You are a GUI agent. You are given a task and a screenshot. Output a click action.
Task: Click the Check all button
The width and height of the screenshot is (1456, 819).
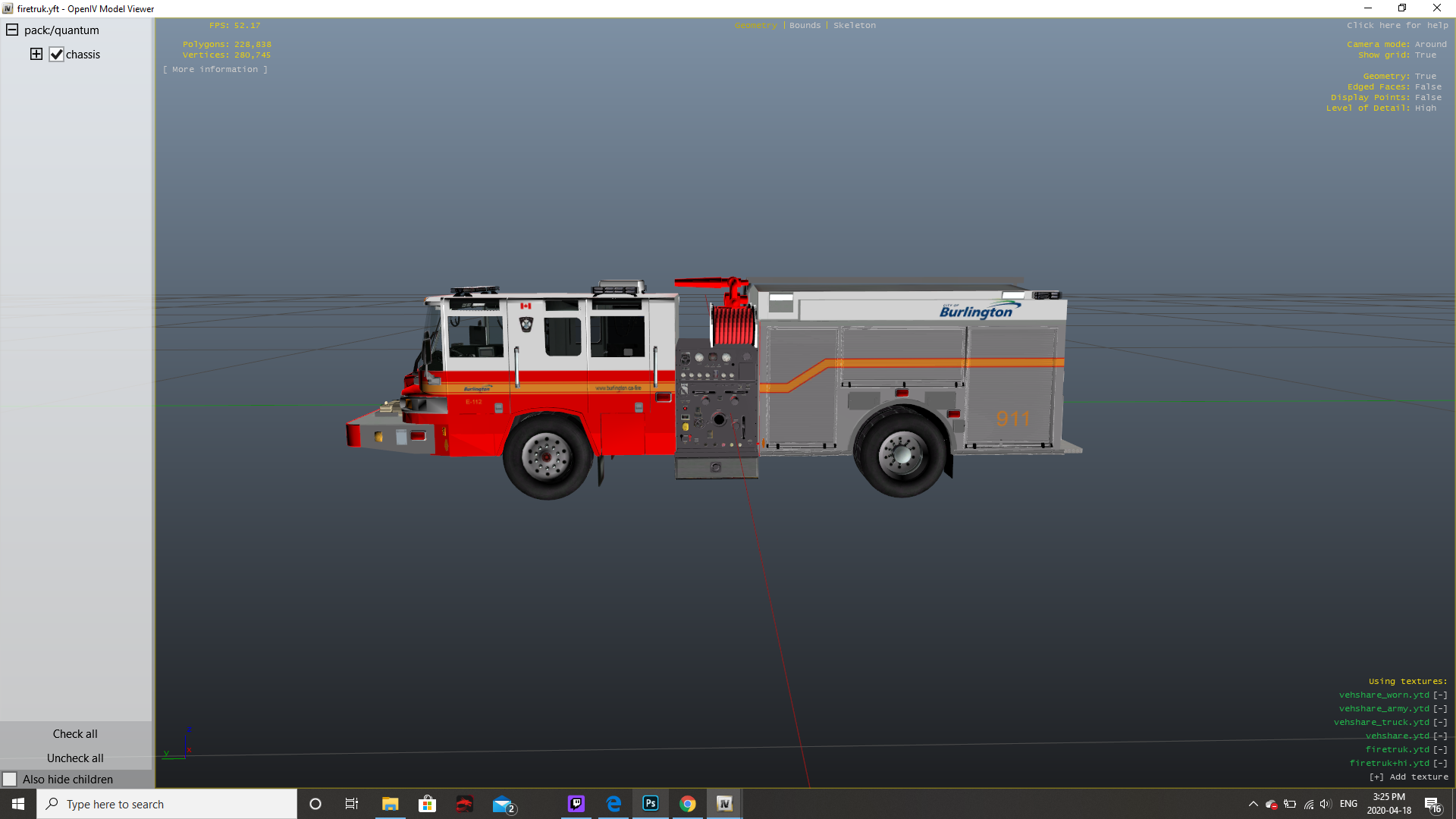pyautogui.click(x=75, y=733)
